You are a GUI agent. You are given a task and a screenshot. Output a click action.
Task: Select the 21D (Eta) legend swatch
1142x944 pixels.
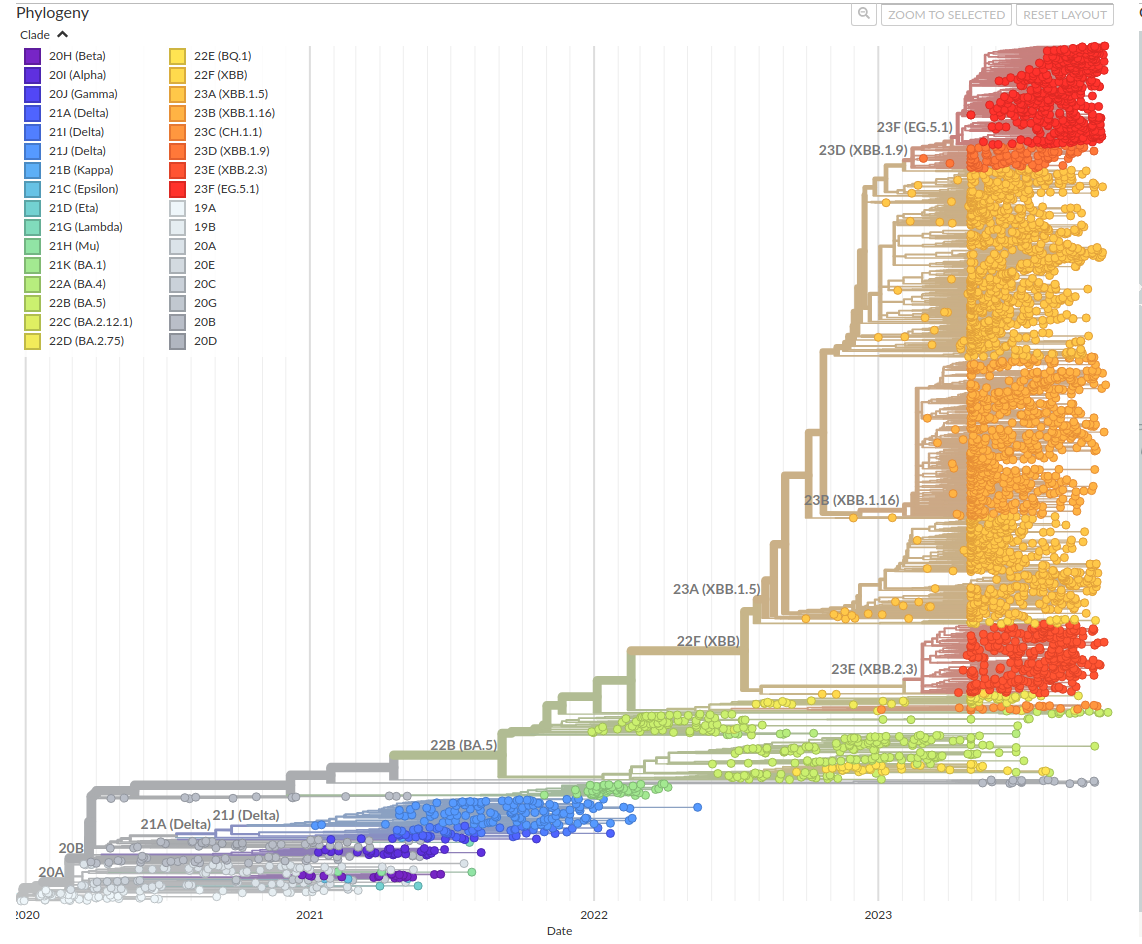coord(32,208)
